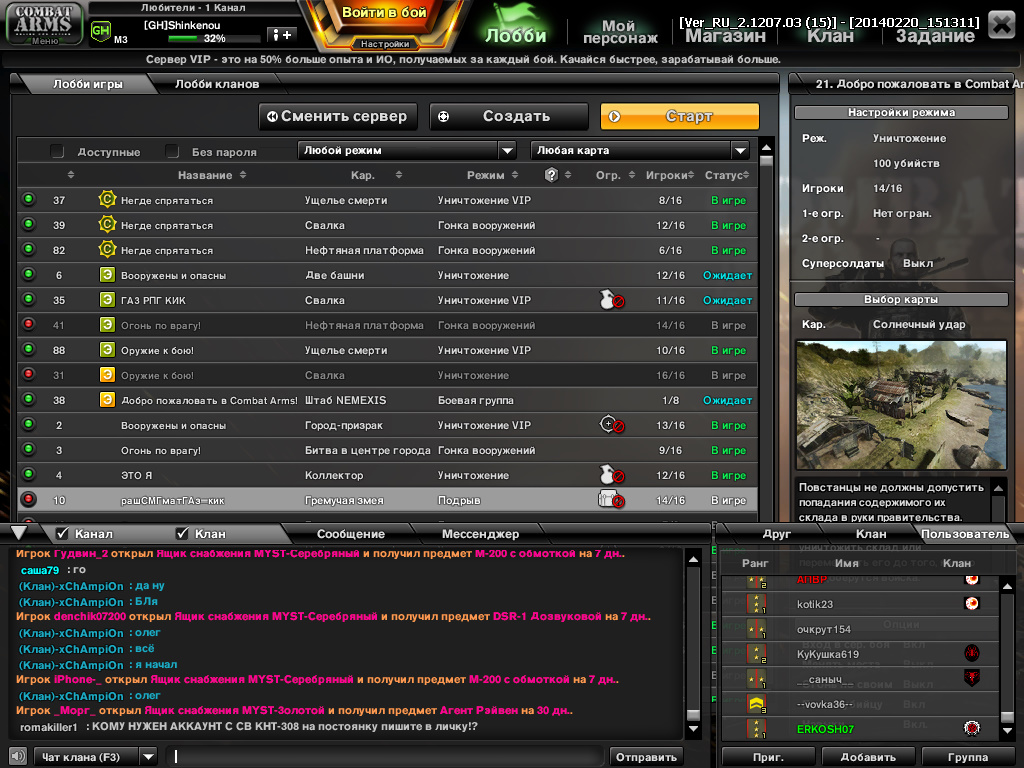Open the Магазин section
The height and width of the screenshot is (768, 1024).
click(x=725, y=35)
